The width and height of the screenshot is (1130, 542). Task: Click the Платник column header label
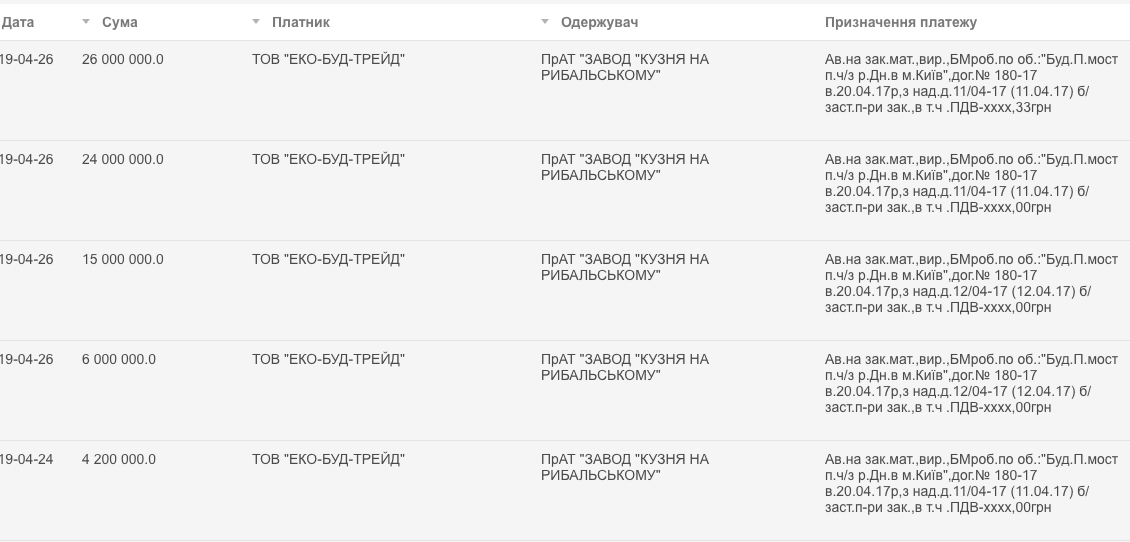(301, 22)
